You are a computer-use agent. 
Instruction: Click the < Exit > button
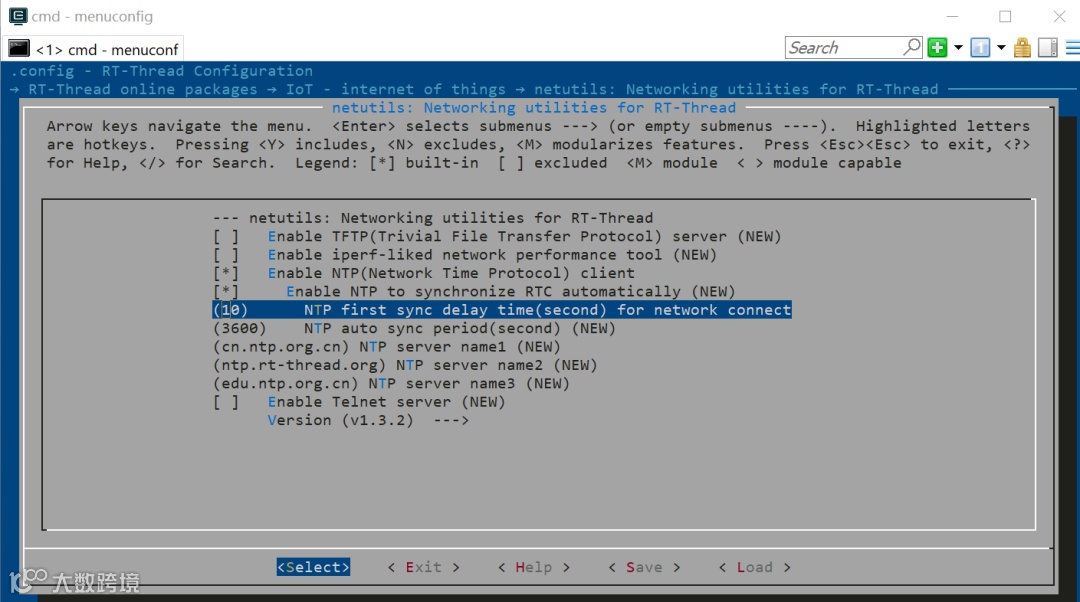point(423,567)
